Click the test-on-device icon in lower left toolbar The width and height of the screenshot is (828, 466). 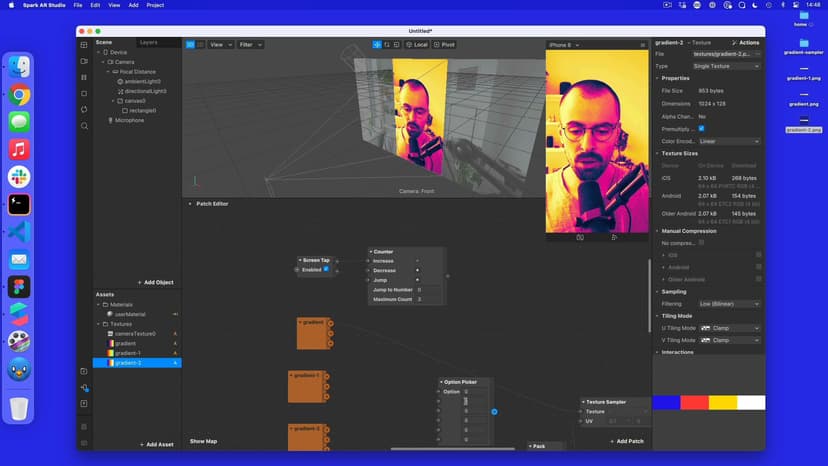(x=84, y=388)
